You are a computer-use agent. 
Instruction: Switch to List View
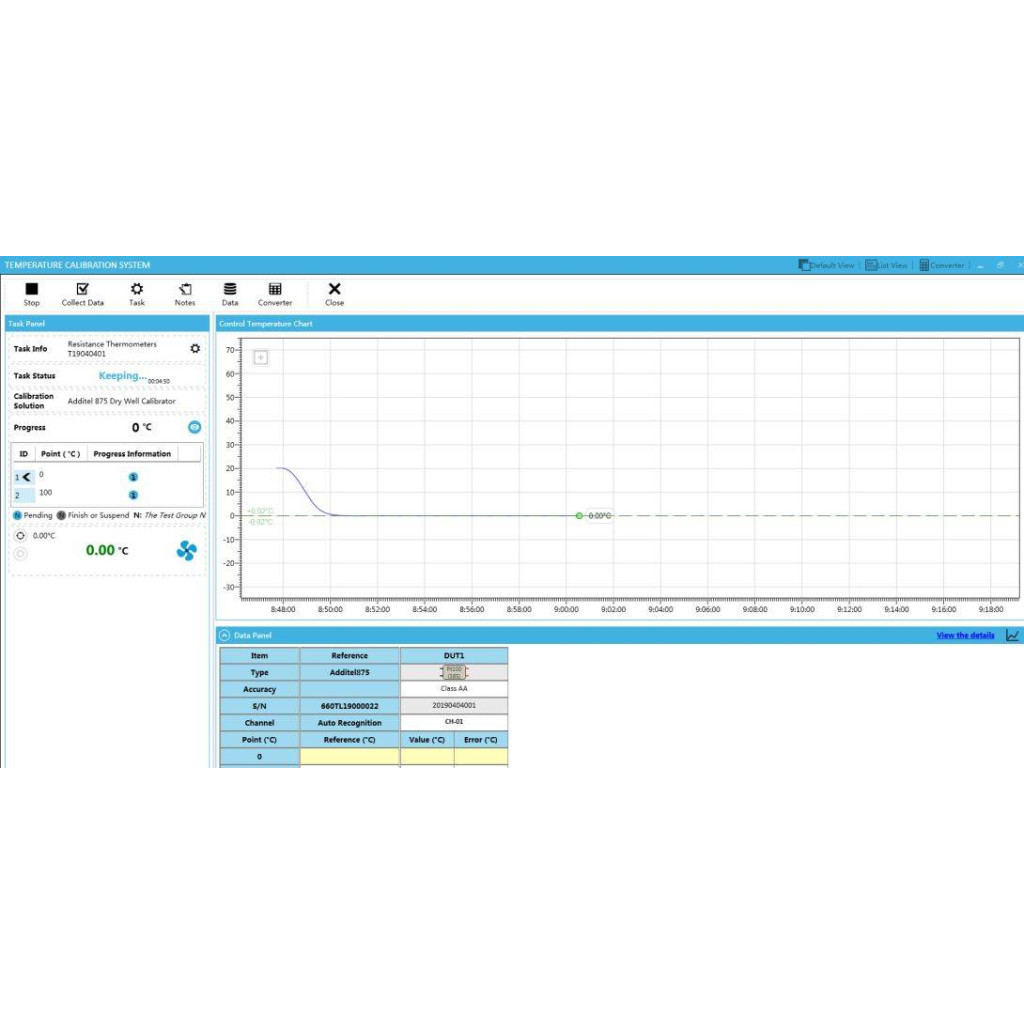point(886,265)
